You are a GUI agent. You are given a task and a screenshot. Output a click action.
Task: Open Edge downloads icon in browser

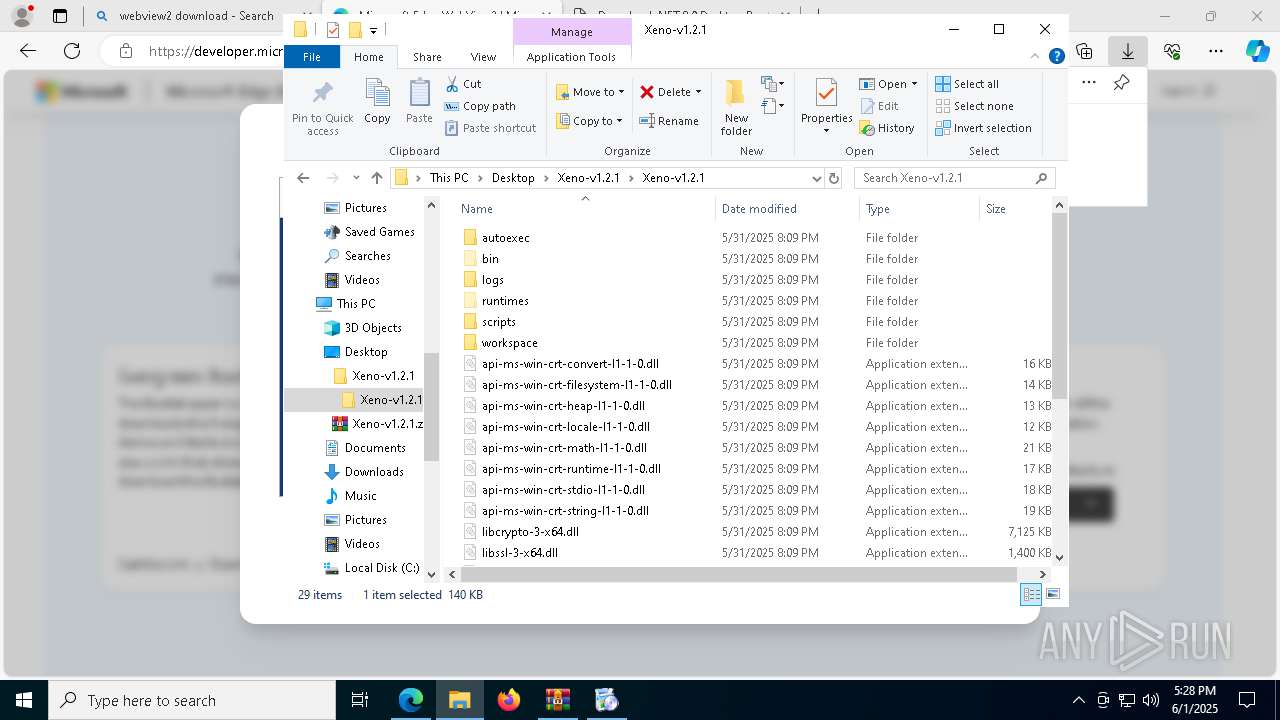(x=1128, y=51)
